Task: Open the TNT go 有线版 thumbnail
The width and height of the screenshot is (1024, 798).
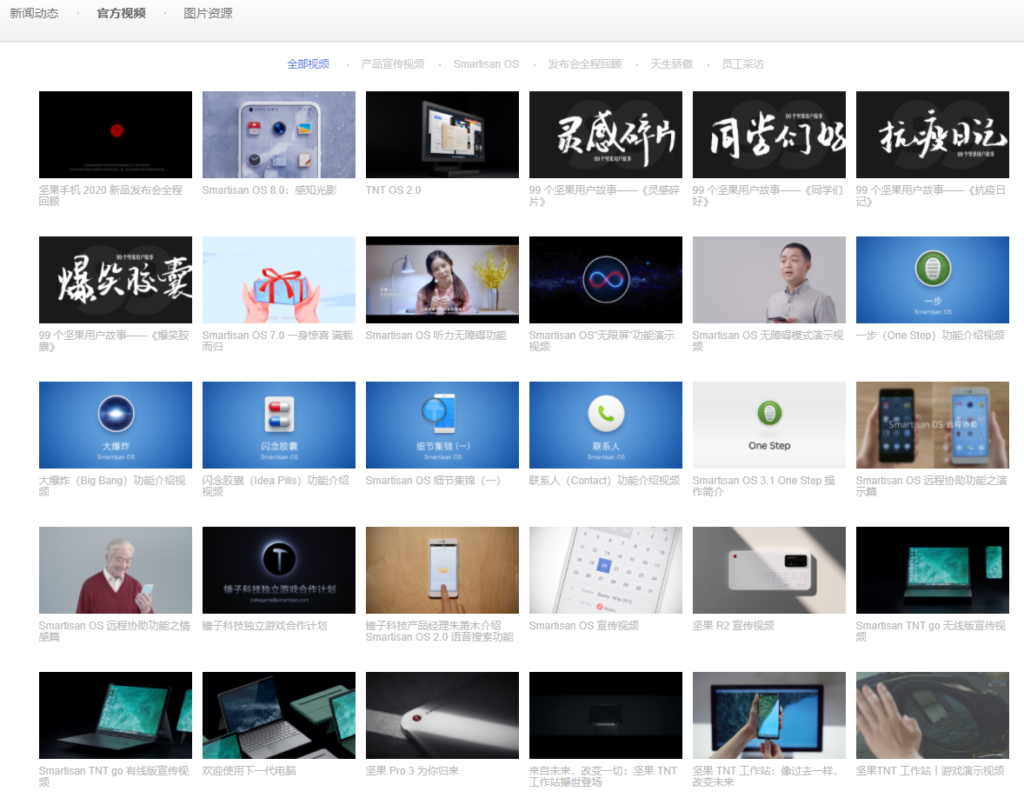Action: coord(116,715)
